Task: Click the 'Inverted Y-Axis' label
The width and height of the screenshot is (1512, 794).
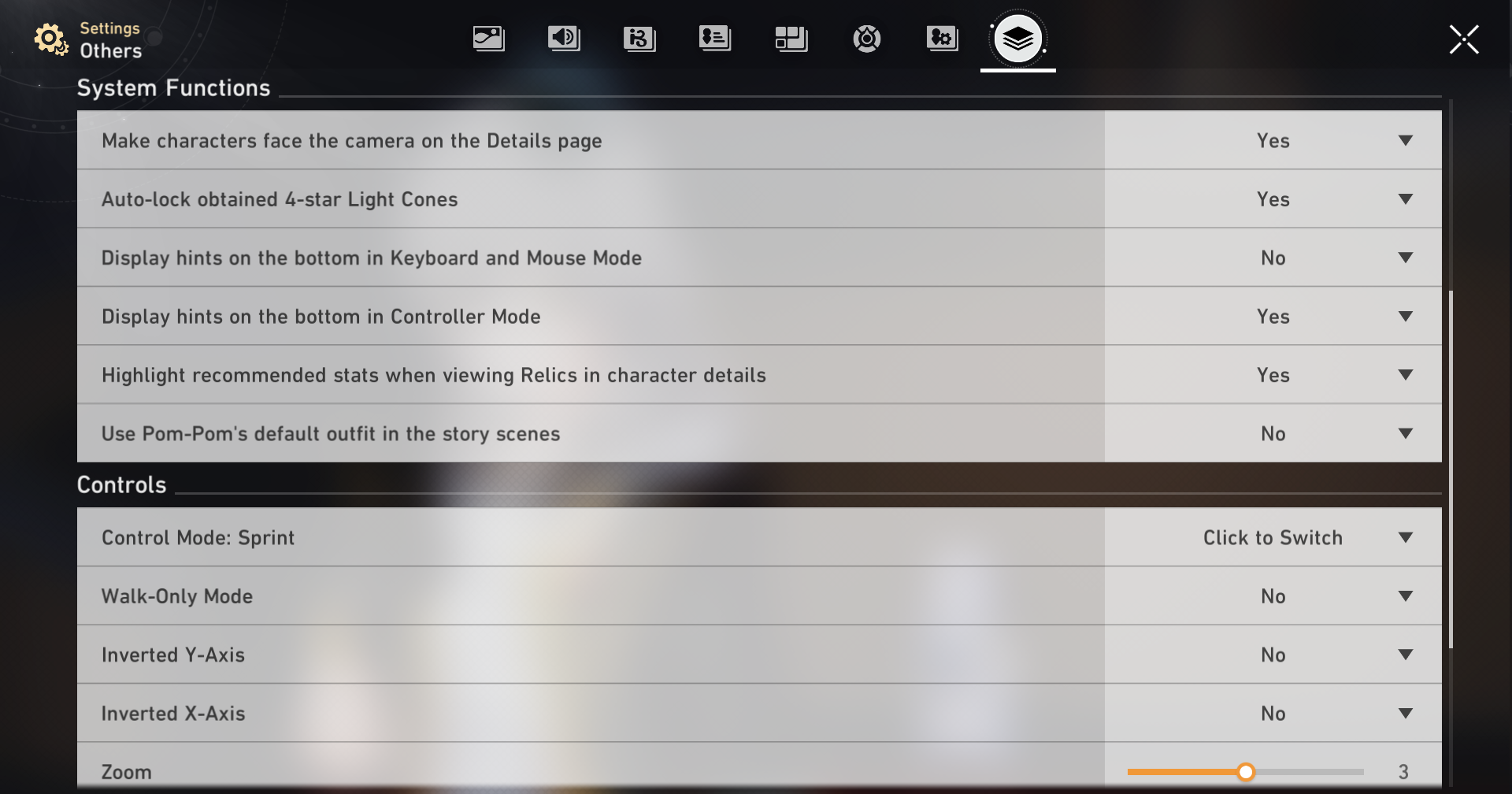Action: (x=173, y=655)
